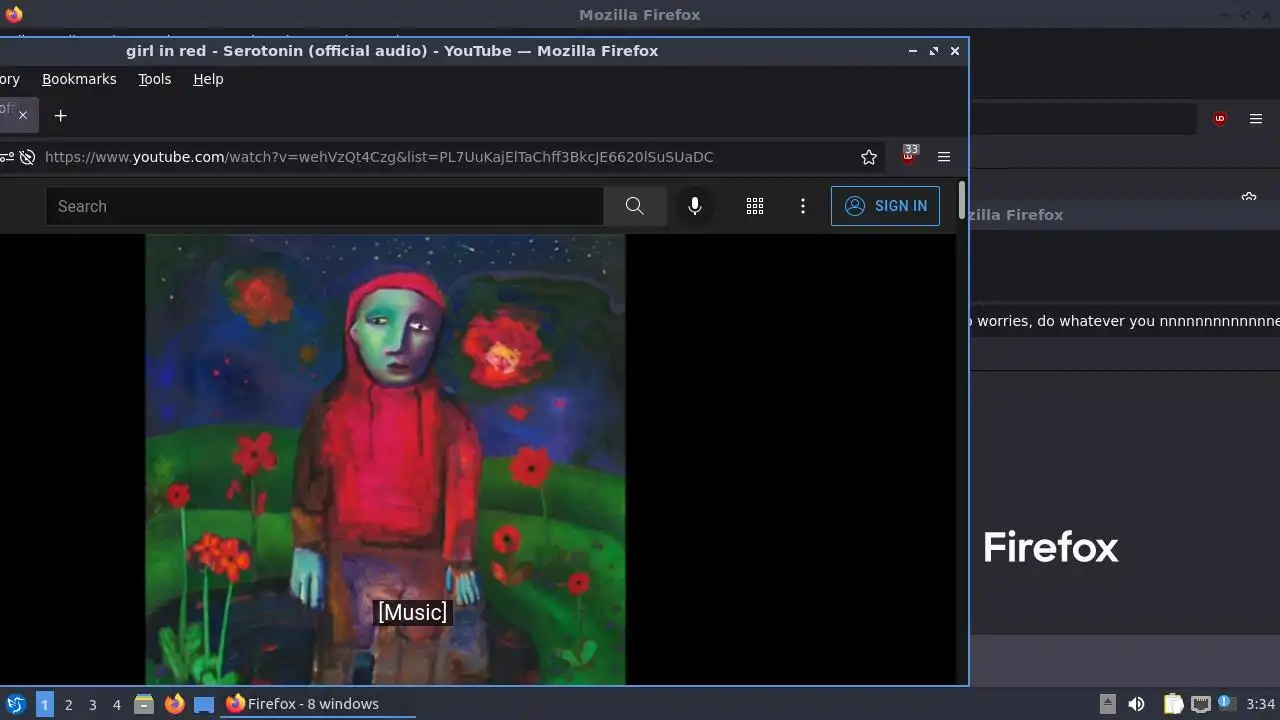Click the Firefox logo text in background window
The height and width of the screenshot is (720, 1280).
pos(1050,547)
